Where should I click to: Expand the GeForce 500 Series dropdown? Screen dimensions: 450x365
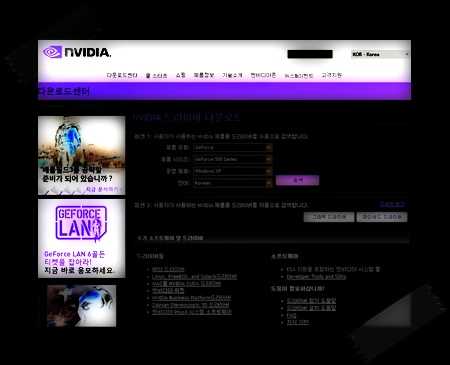233,159
